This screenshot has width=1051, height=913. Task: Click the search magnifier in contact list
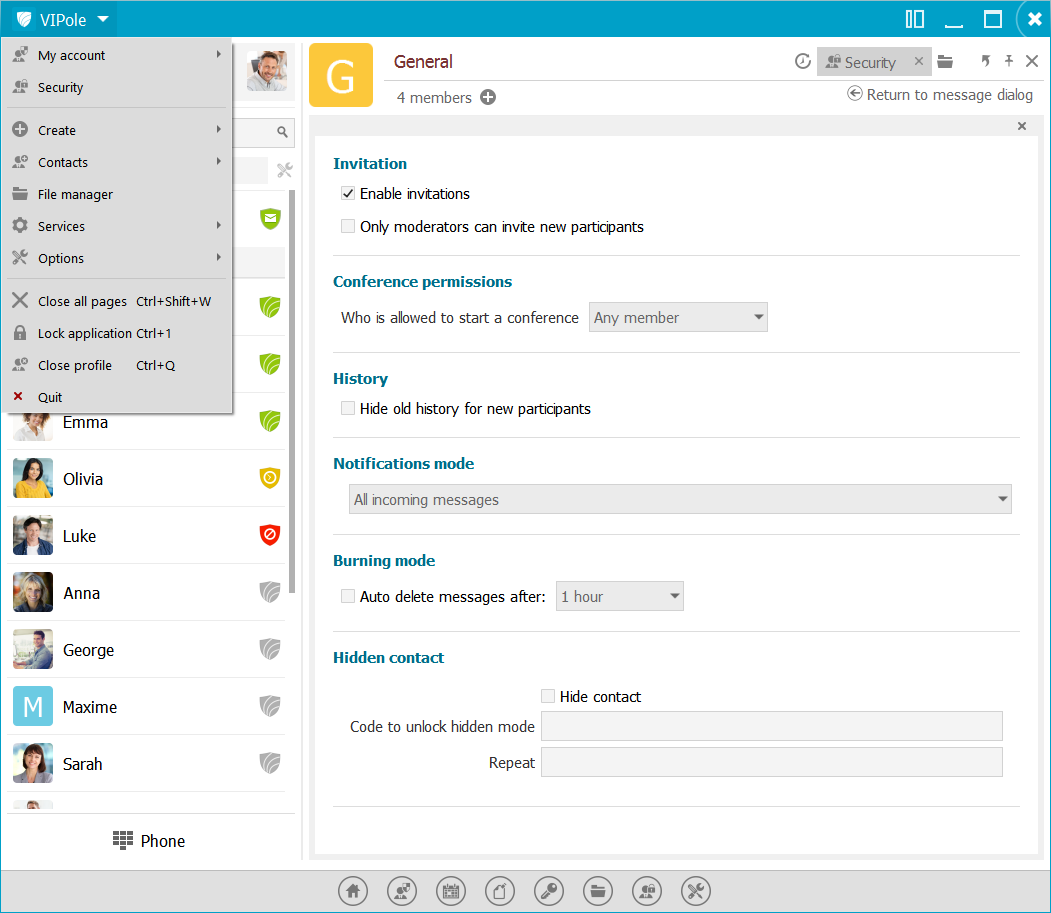pyautogui.click(x=282, y=132)
